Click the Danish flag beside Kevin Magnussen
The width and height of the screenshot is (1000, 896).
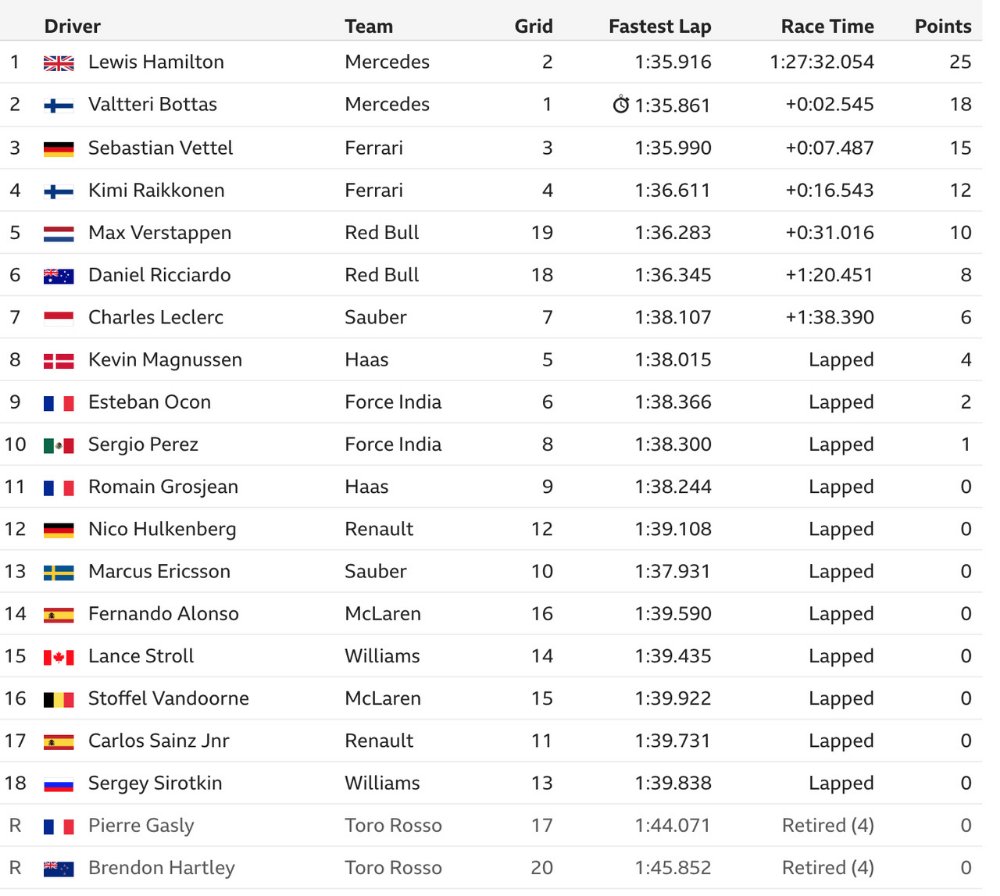(59, 360)
